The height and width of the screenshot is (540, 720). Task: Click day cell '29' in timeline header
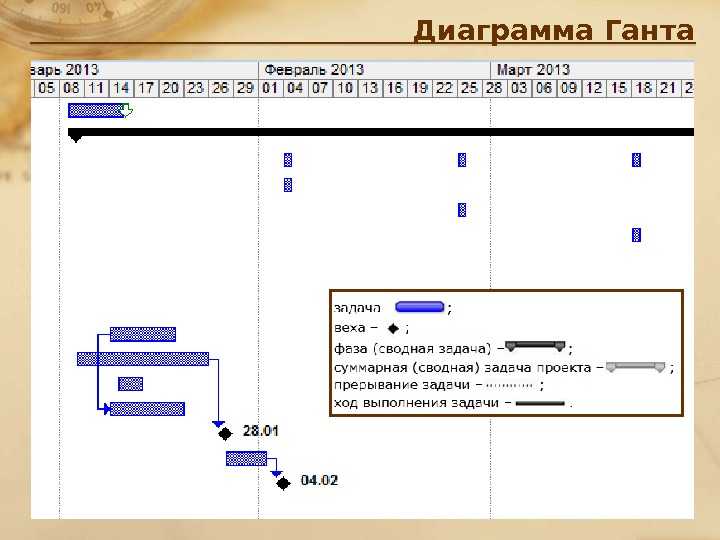[x=245, y=88]
